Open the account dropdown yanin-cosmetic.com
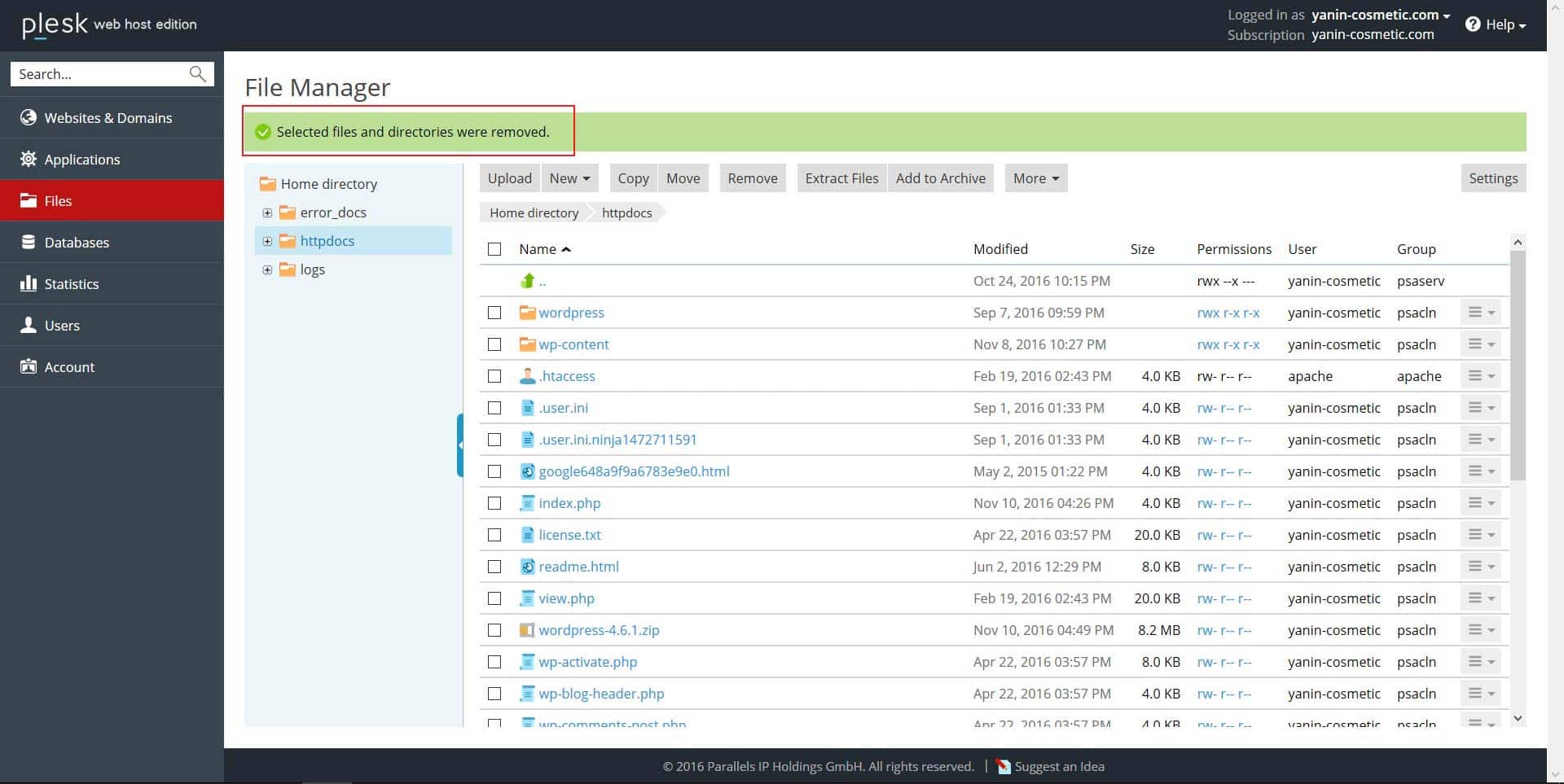The height and width of the screenshot is (784, 1564). tap(1381, 15)
